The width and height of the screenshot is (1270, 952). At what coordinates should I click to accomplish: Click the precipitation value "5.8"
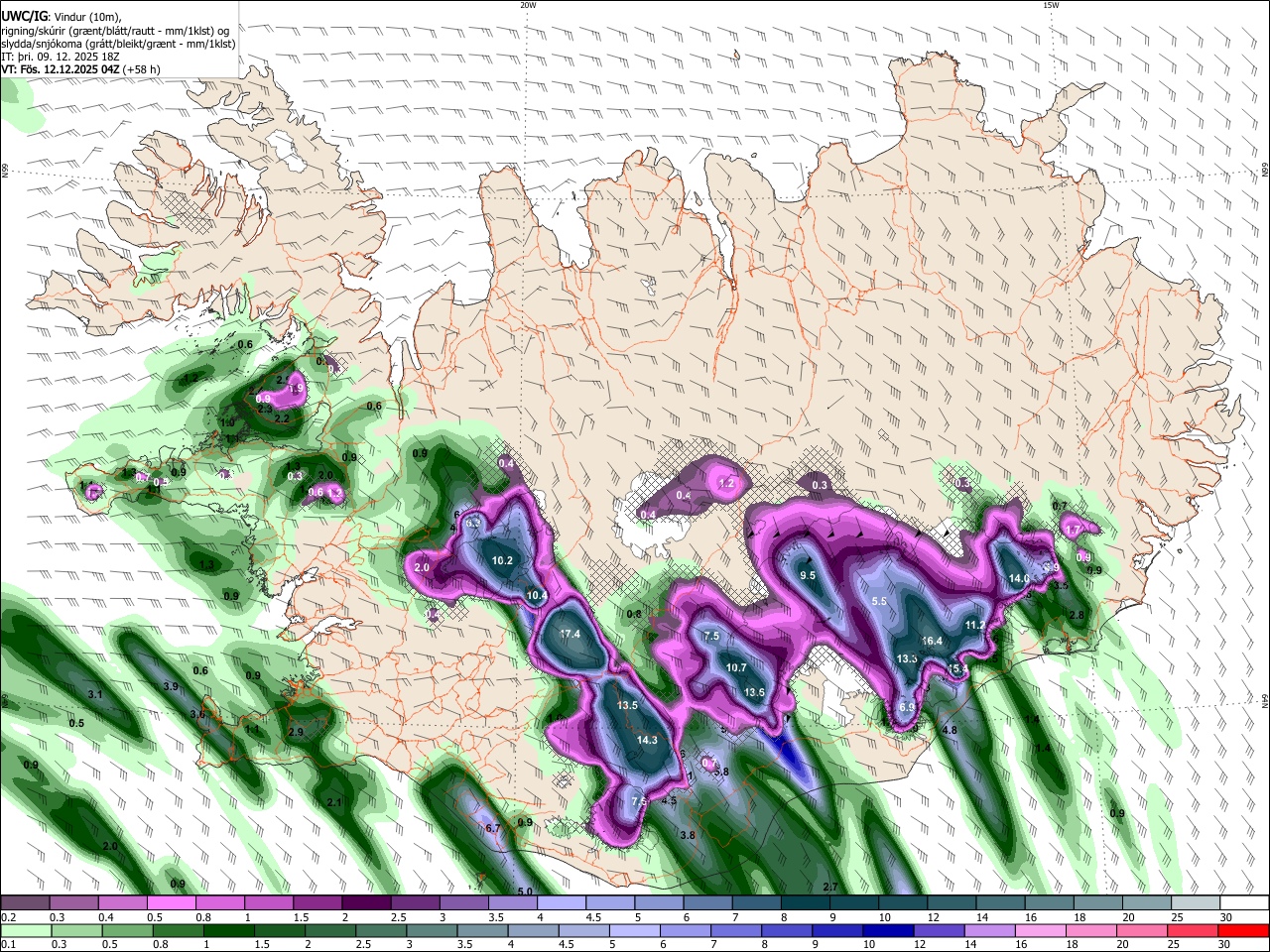721,772
